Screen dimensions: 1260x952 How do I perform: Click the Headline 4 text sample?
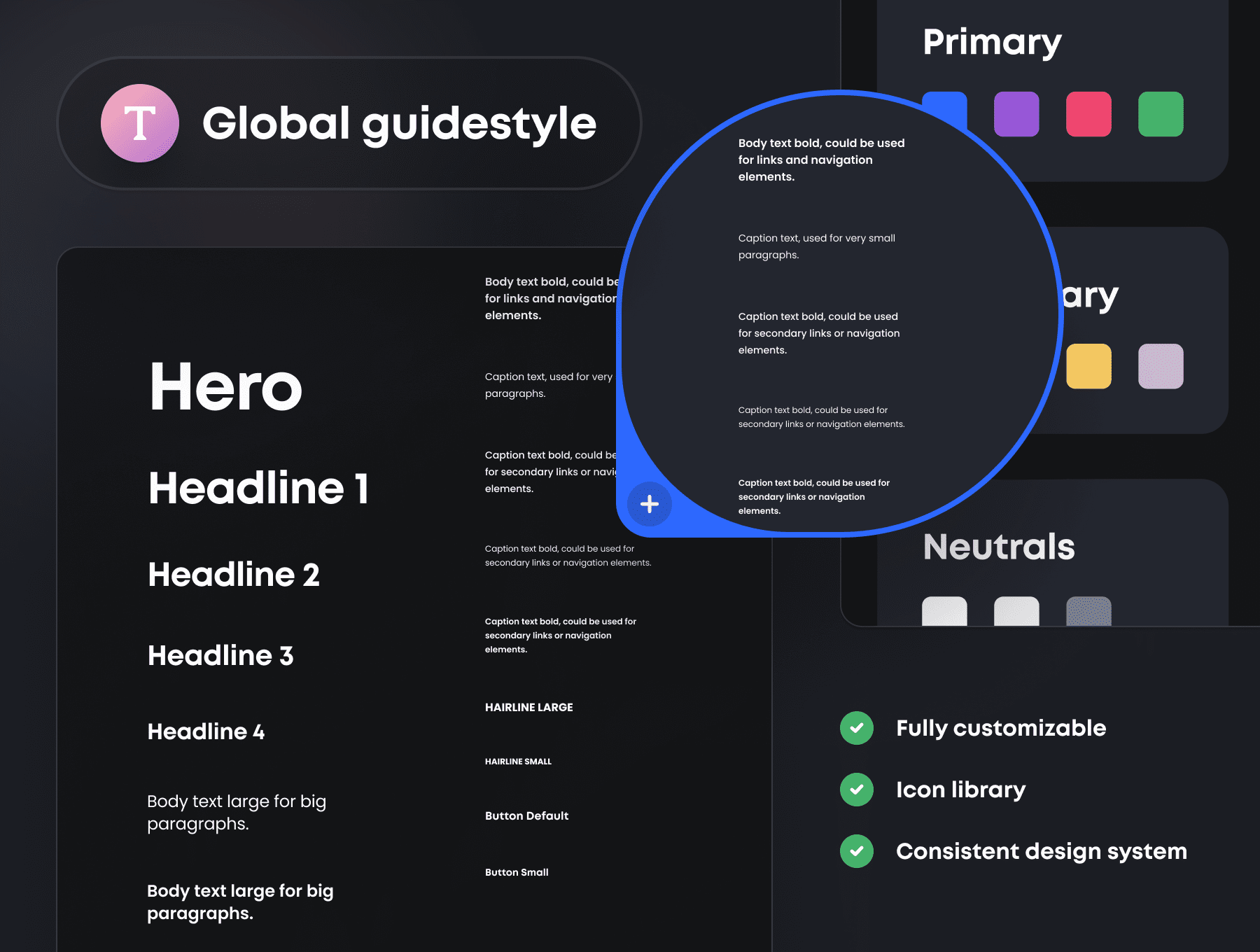pyautogui.click(x=206, y=731)
